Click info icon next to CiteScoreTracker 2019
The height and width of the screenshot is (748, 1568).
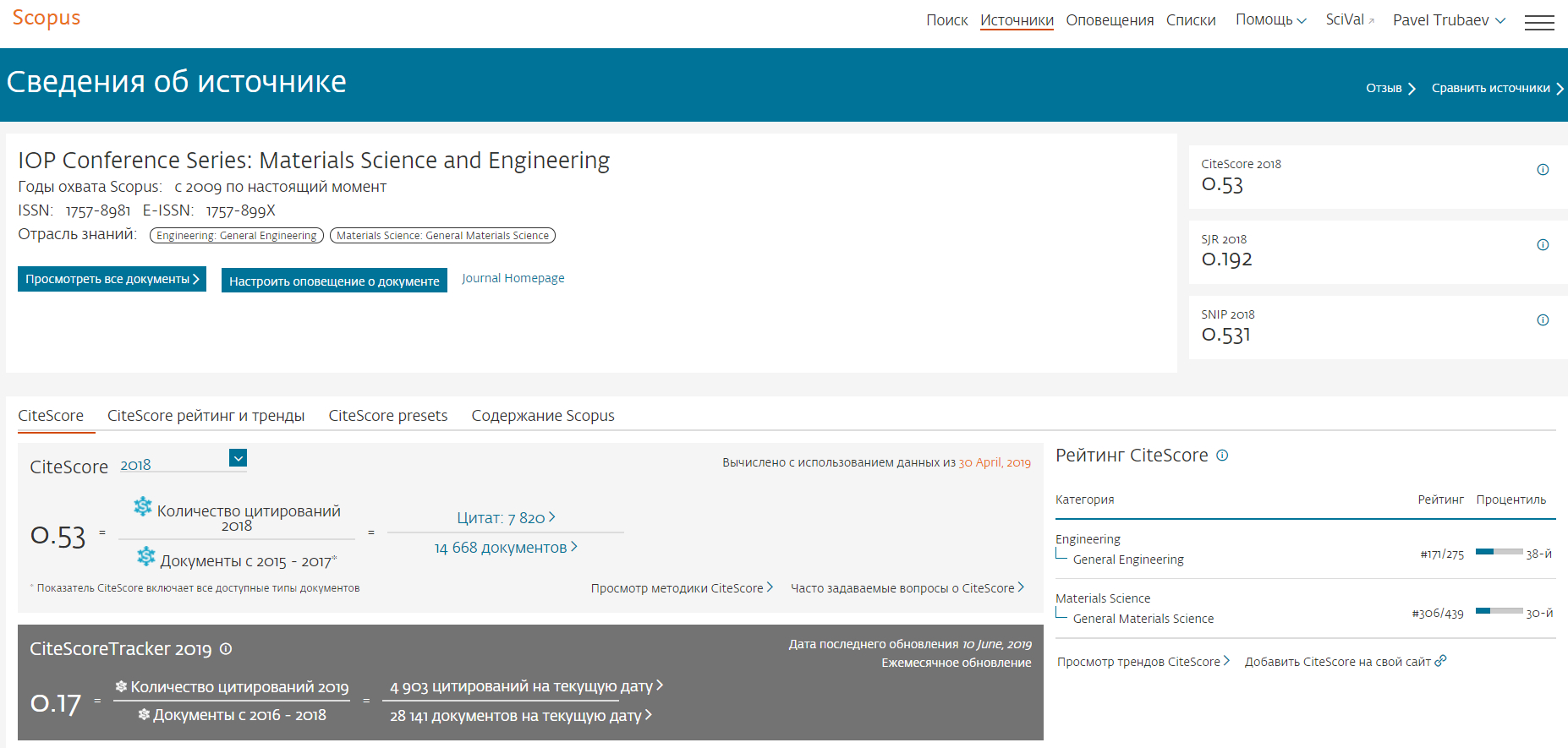pos(226,649)
